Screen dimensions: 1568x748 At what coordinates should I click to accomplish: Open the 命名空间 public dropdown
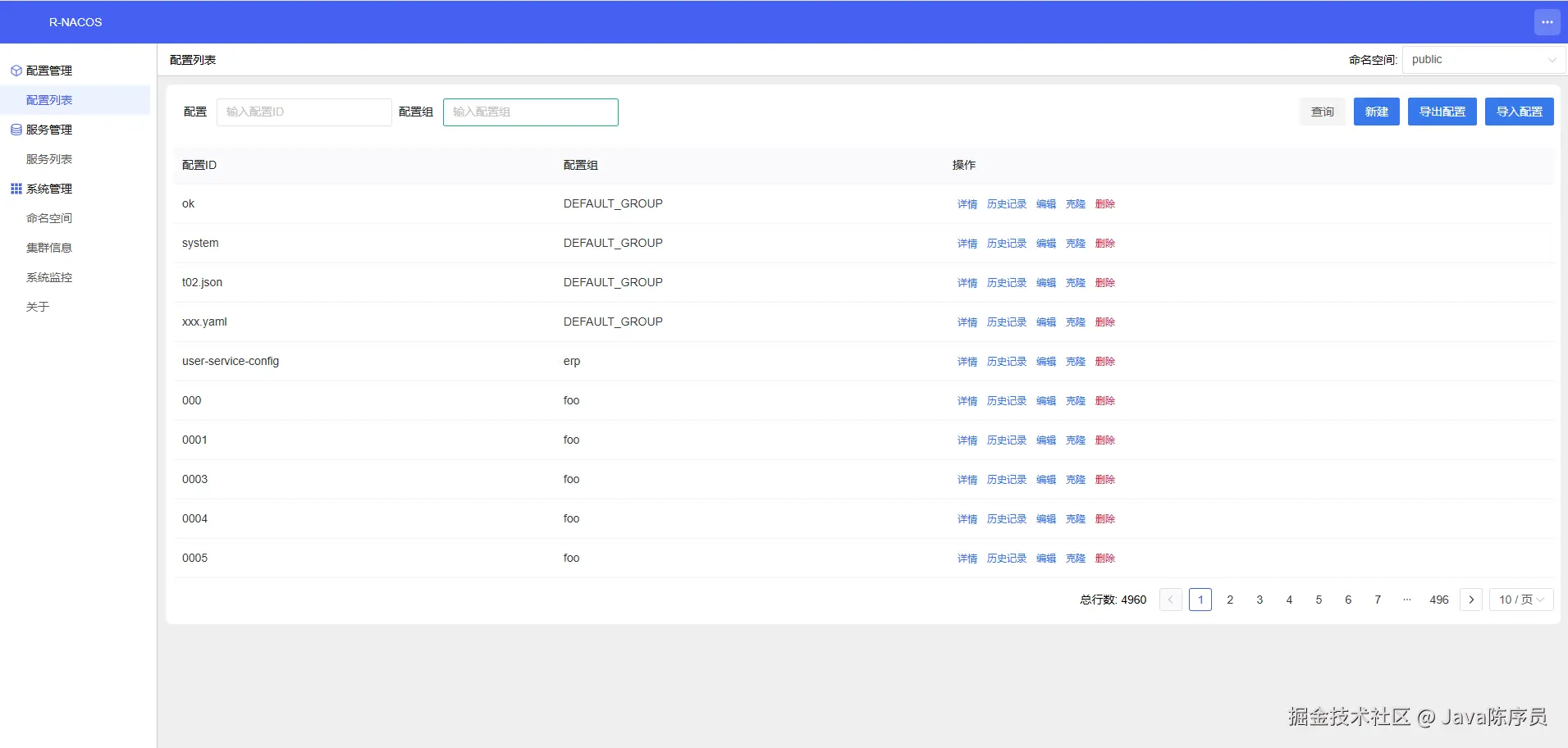coord(1483,60)
